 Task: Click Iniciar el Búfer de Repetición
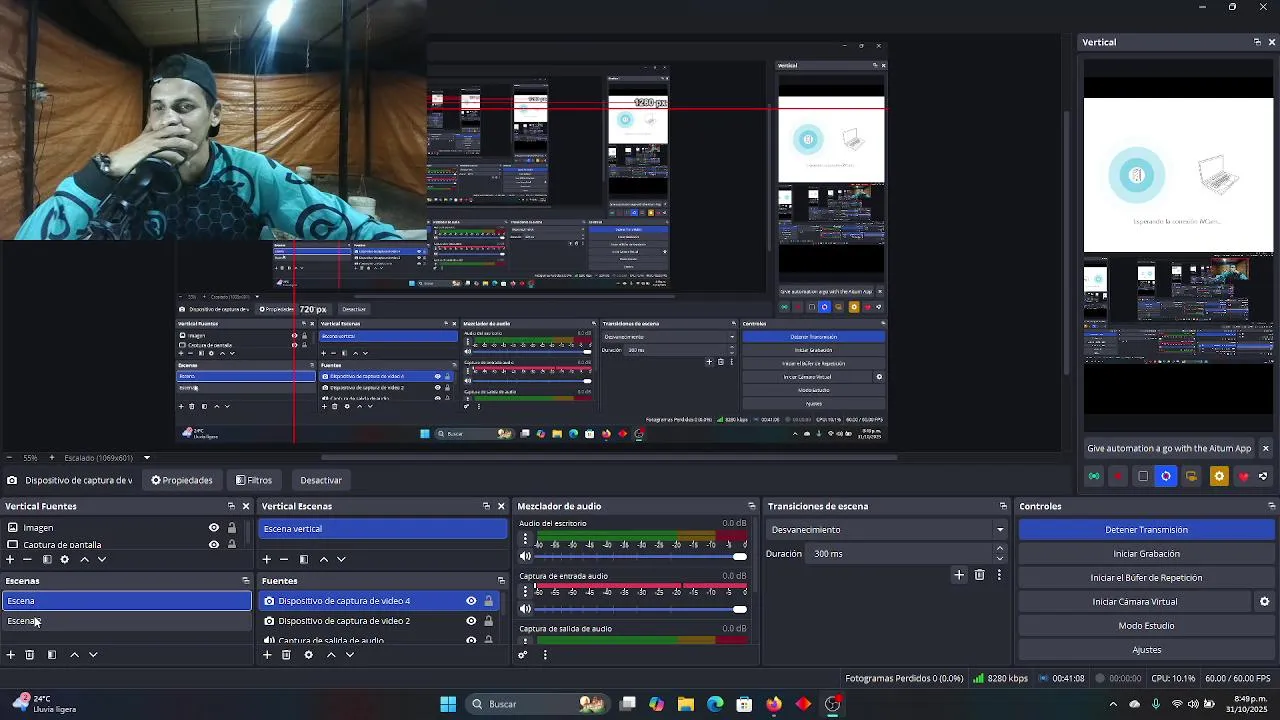[1146, 578]
